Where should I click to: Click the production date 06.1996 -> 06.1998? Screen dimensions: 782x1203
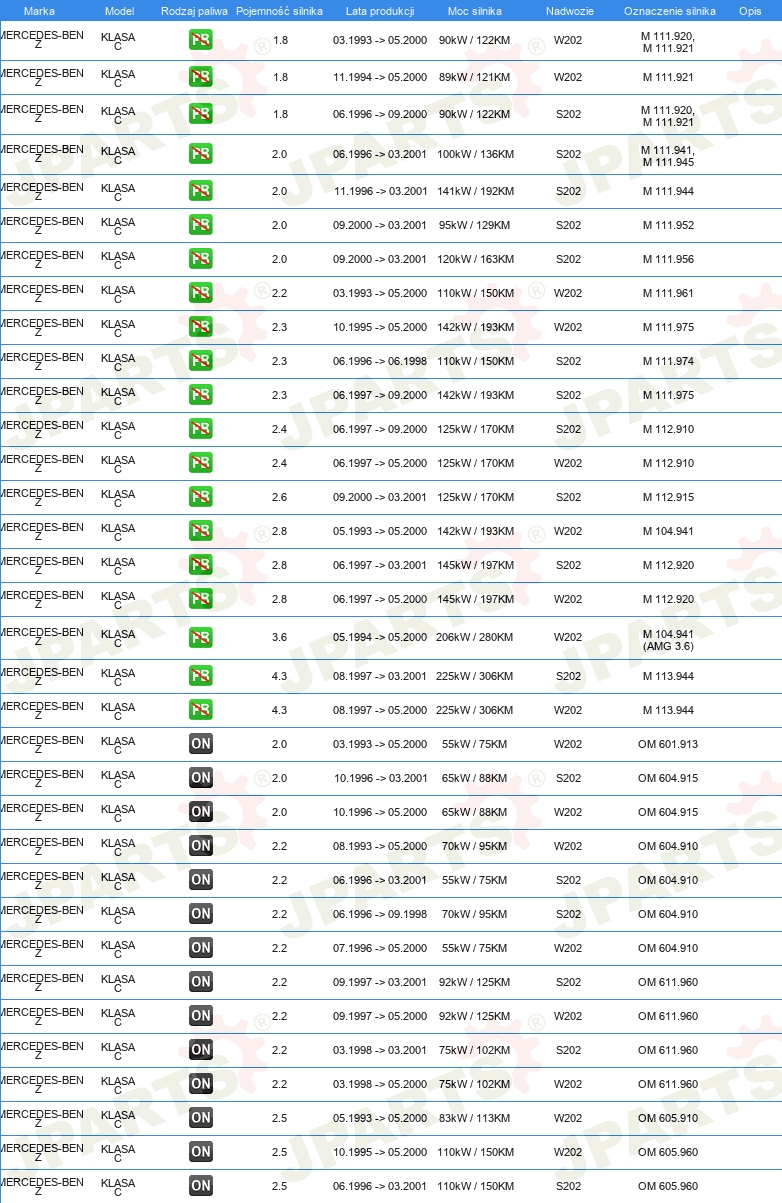point(380,361)
